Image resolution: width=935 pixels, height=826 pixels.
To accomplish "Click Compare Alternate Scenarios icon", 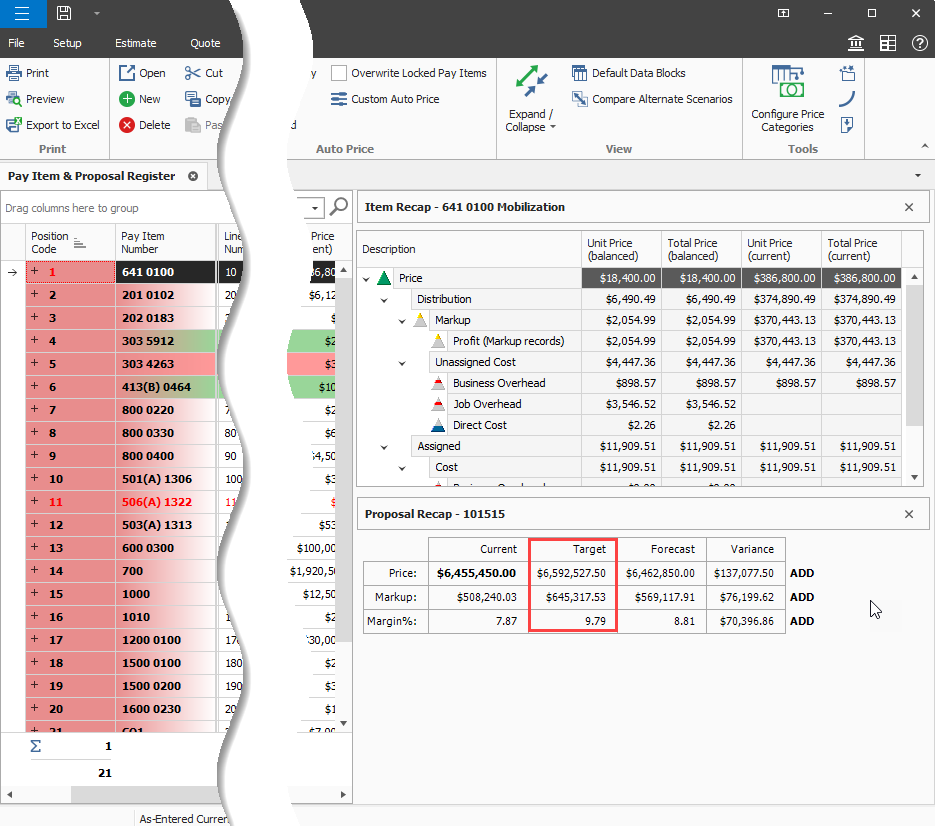I will pyautogui.click(x=580, y=99).
